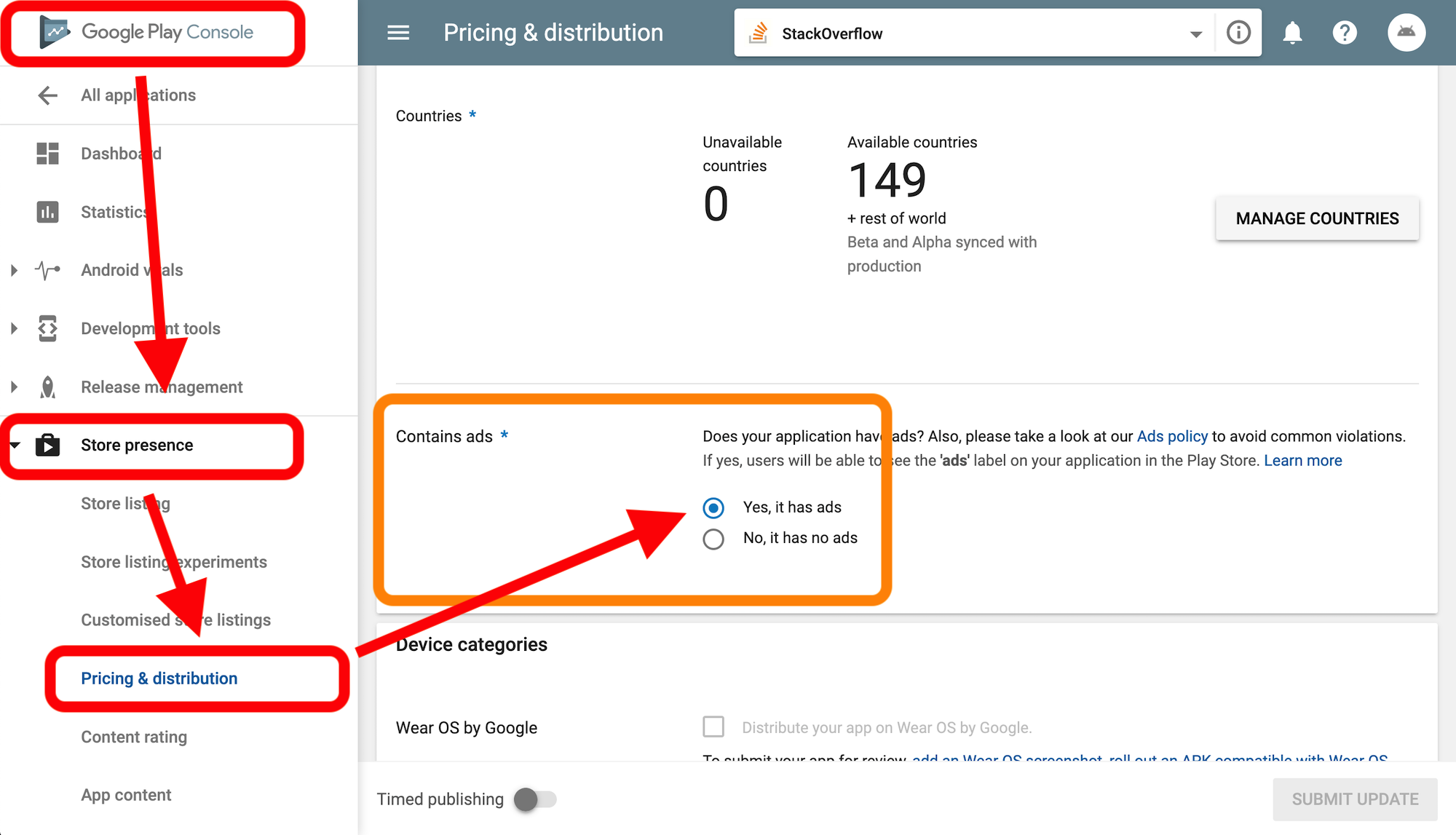This screenshot has height=835, width=1456.
Task: Open Content rating in sidebar
Action: (134, 737)
